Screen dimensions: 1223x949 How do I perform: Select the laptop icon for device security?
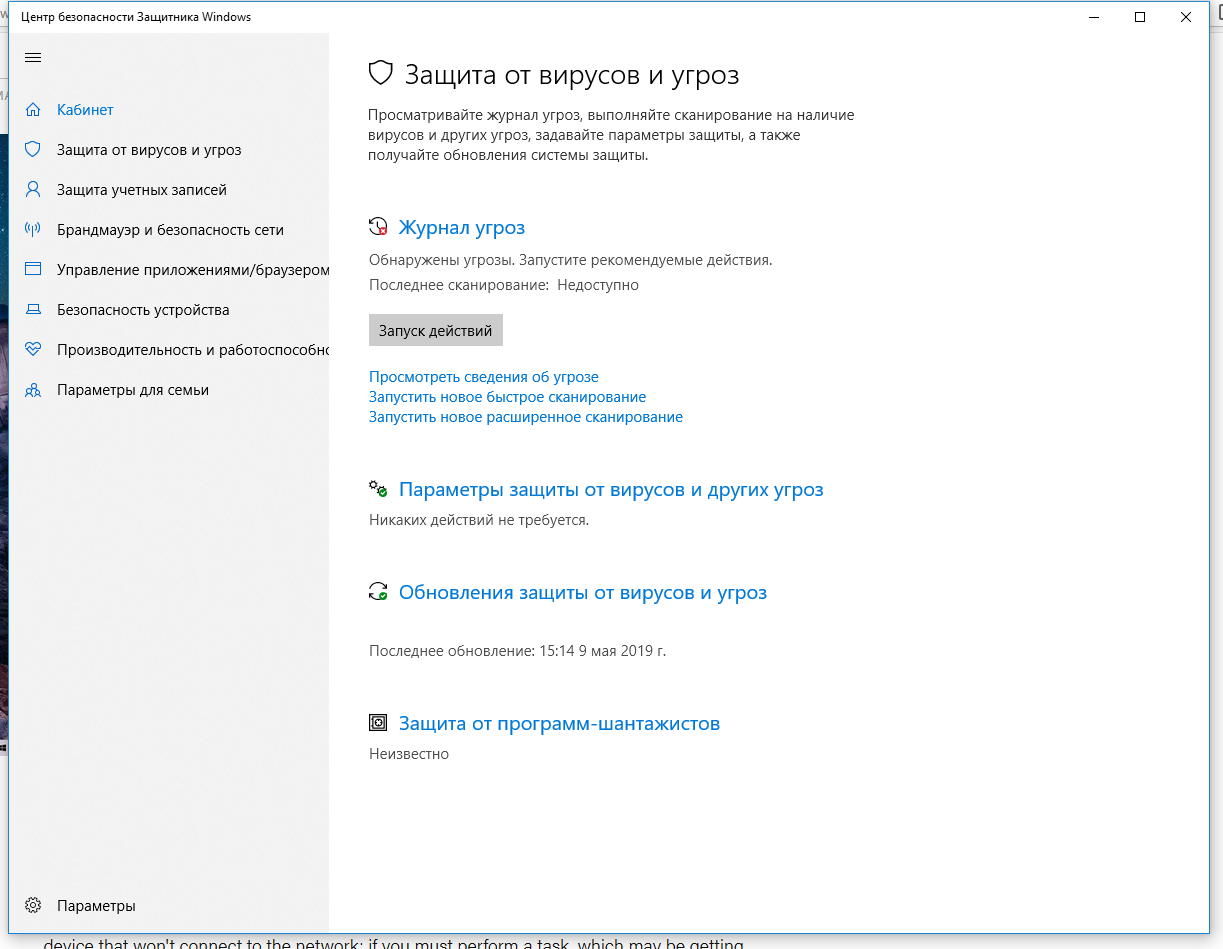pos(33,309)
